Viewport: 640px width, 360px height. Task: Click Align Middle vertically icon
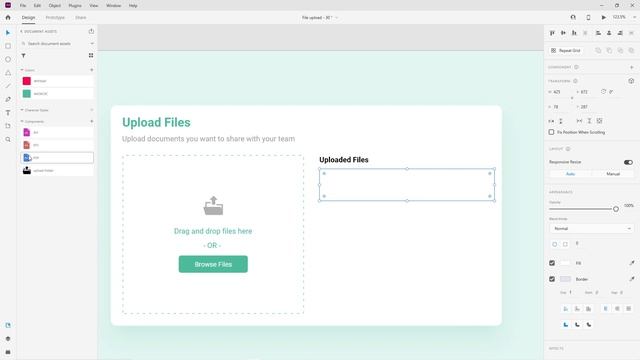pos(563,33)
